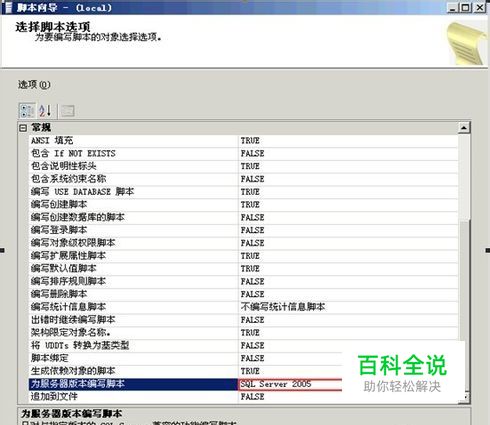Click FALSE value of 编写登录脚本
Image resolution: width=490 pixels, height=425 pixels.
pyautogui.click(x=252, y=230)
